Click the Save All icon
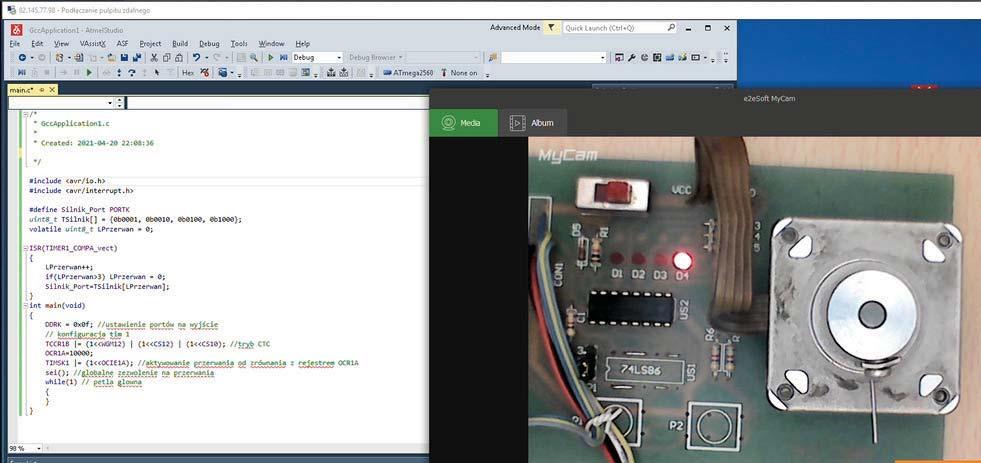Screen dimensions: 981x463 [136, 57]
